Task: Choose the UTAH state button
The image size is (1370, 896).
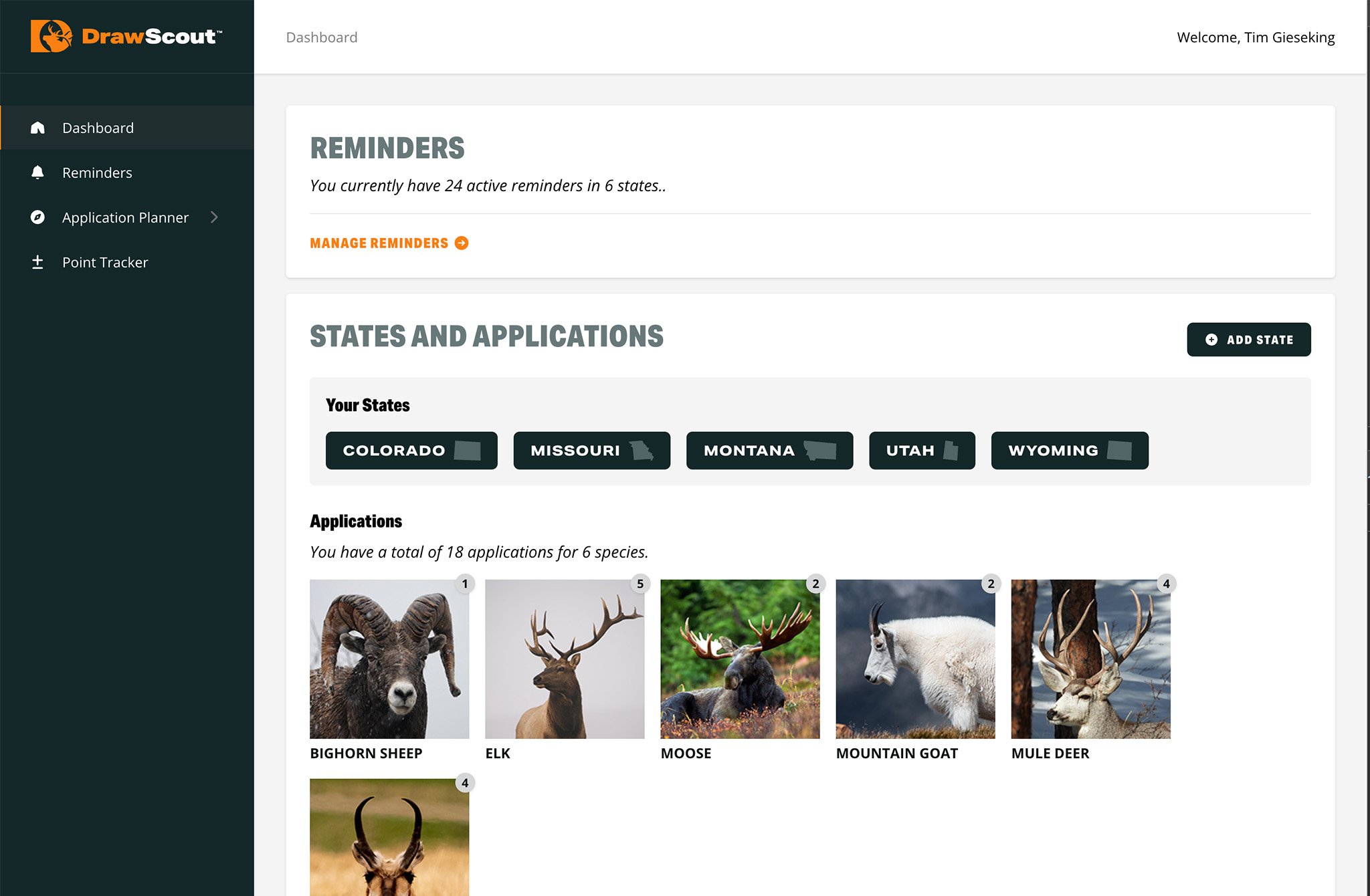Action: click(x=921, y=451)
